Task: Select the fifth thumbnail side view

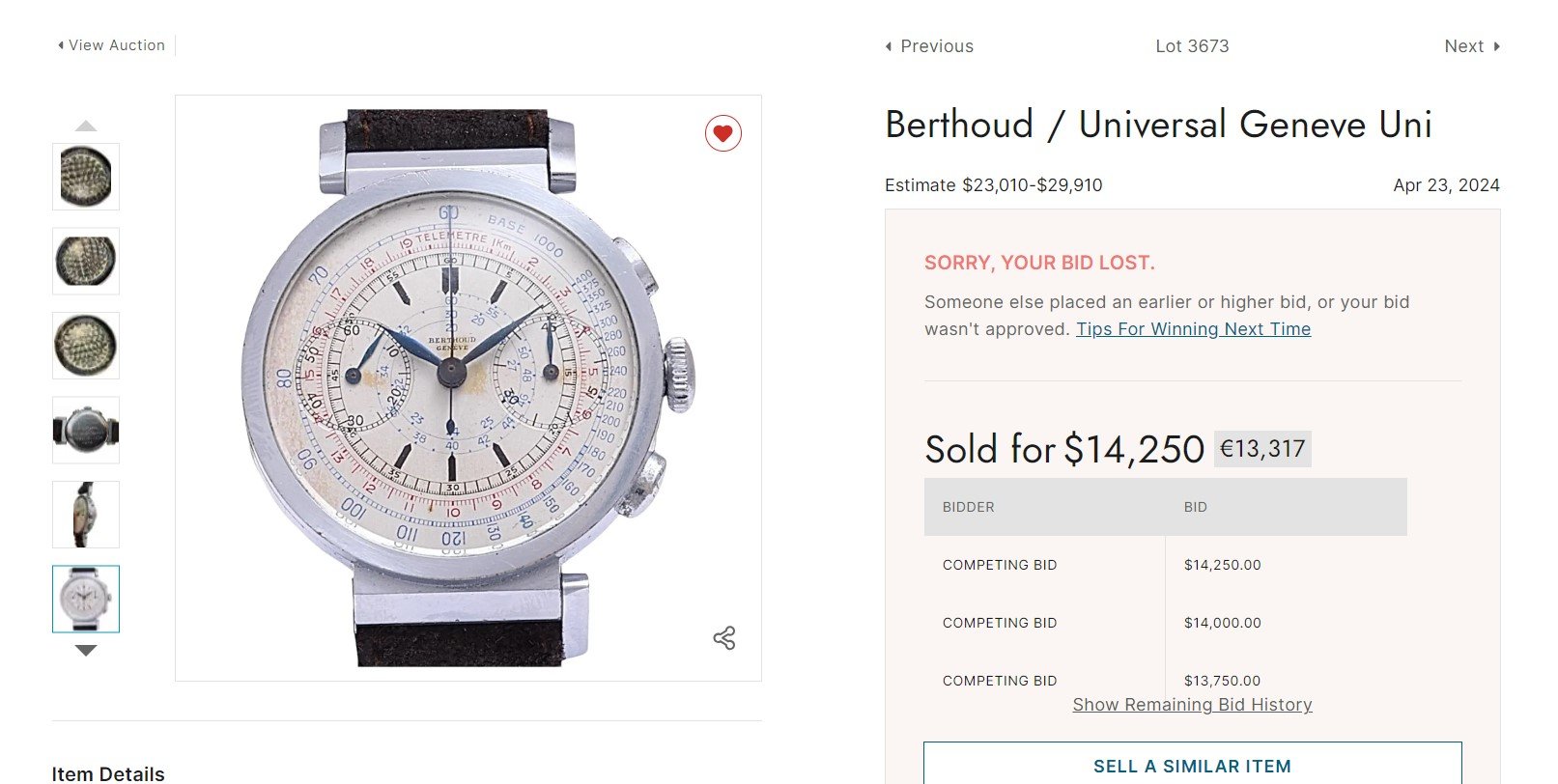Action: (86, 515)
